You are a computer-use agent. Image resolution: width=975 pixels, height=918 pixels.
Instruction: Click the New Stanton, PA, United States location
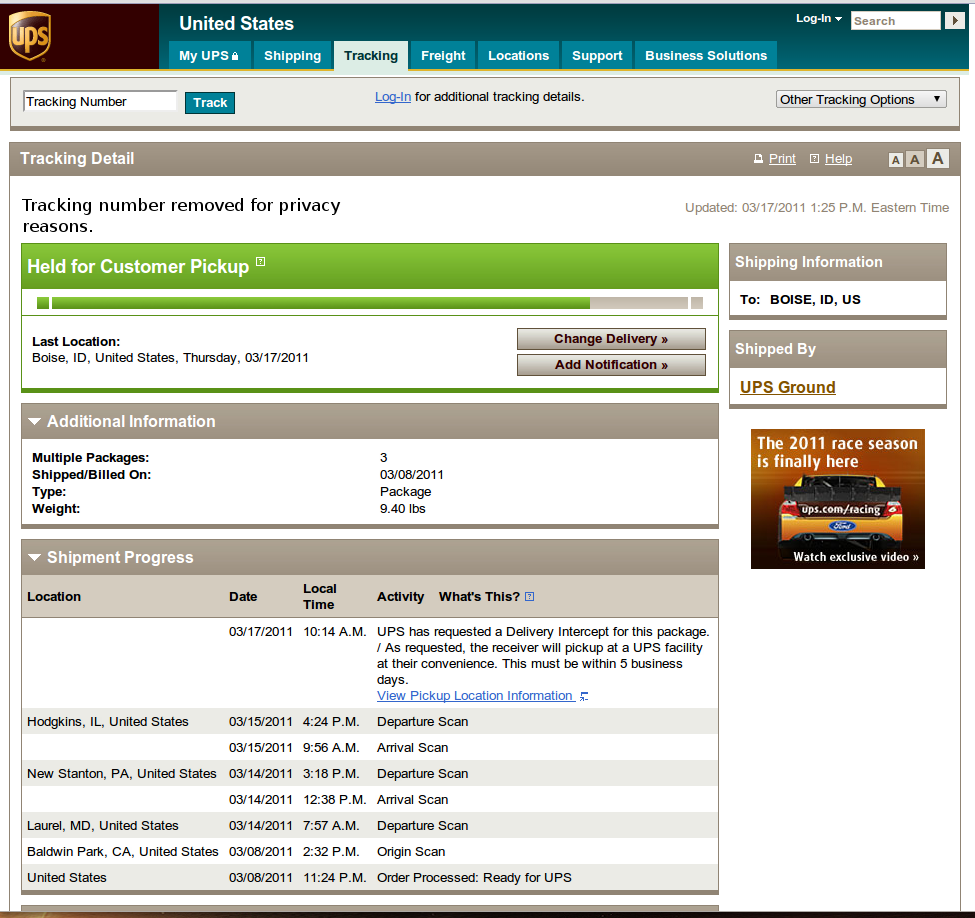tap(122, 774)
